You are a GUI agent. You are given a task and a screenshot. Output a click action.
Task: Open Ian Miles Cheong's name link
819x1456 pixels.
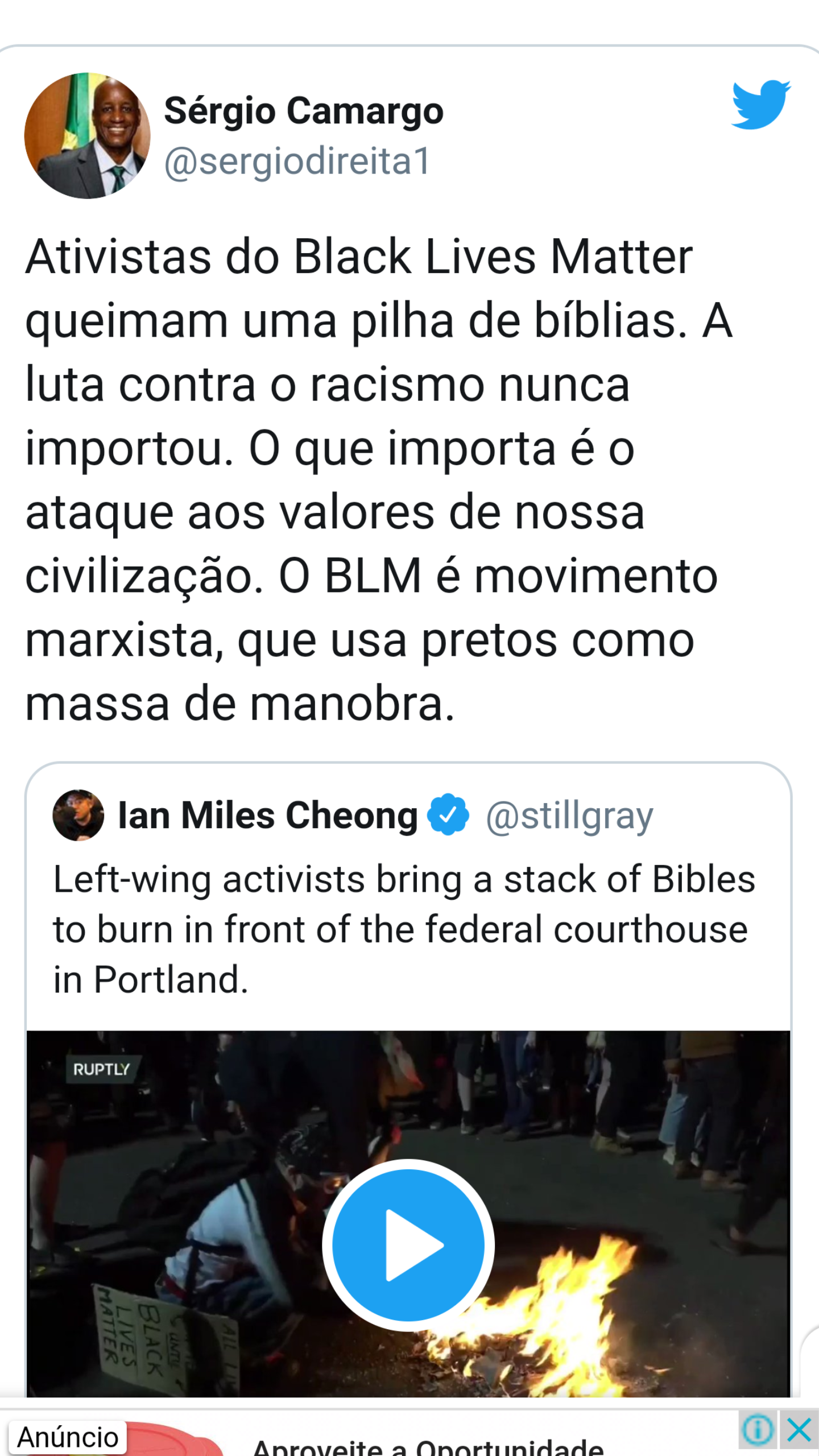click(268, 815)
